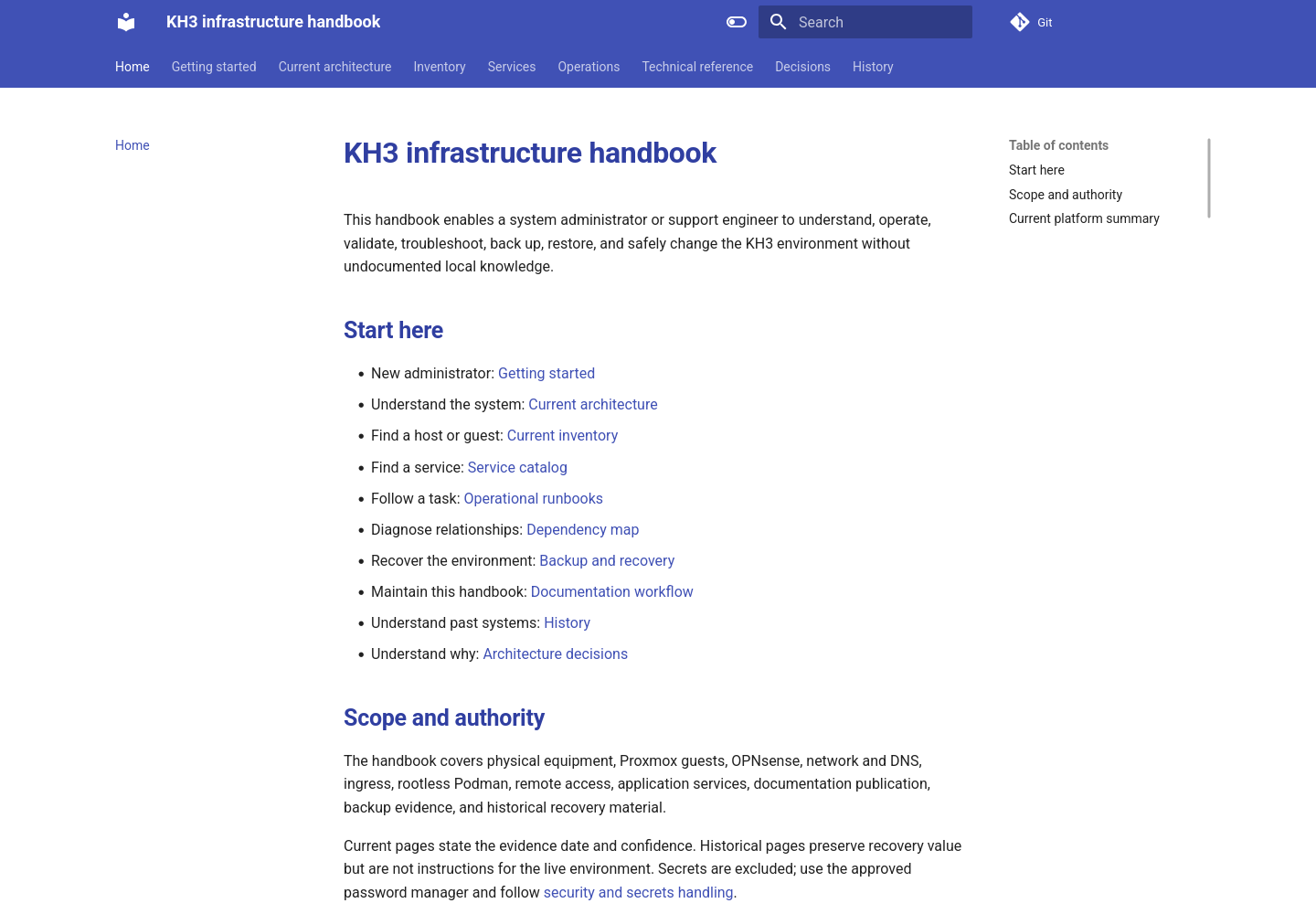1316x914 pixels.
Task: Click the Start here section heading
Action: [393, 330]
